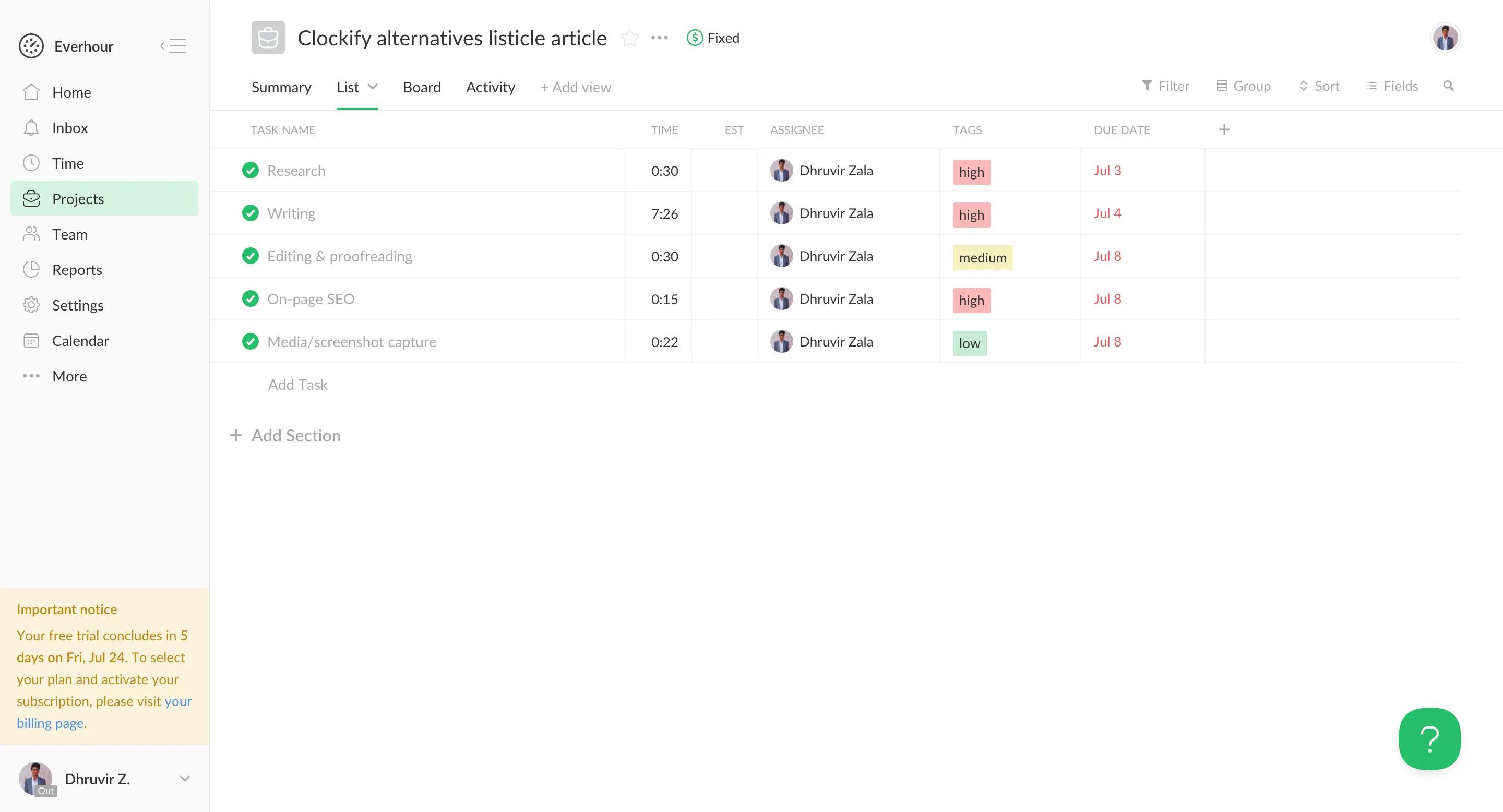Viewport: 1503px width, 812px height.
Task: Click the Time clock icon
Action: coord(31,163)
